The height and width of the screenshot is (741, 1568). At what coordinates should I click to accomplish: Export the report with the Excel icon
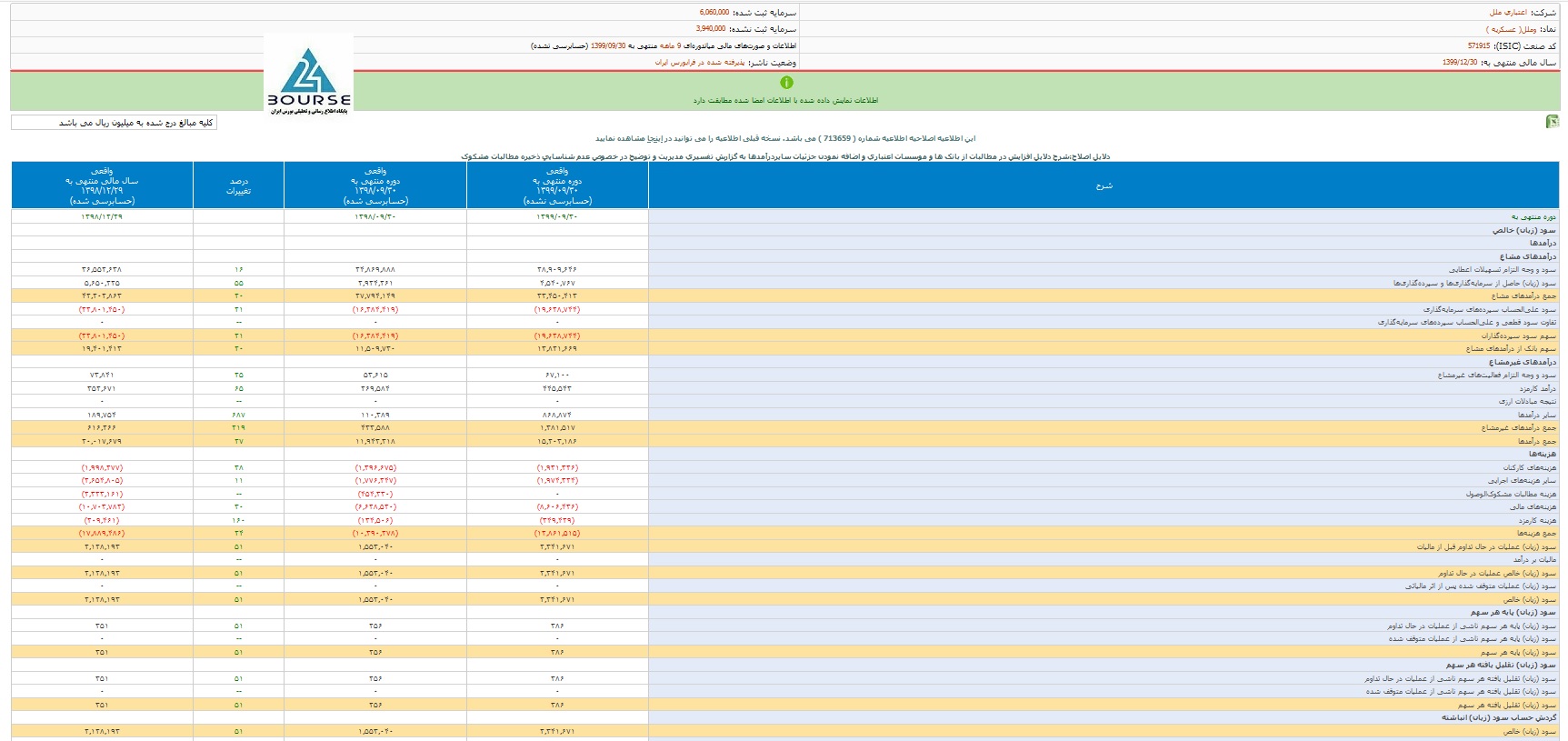(1552, 122)
